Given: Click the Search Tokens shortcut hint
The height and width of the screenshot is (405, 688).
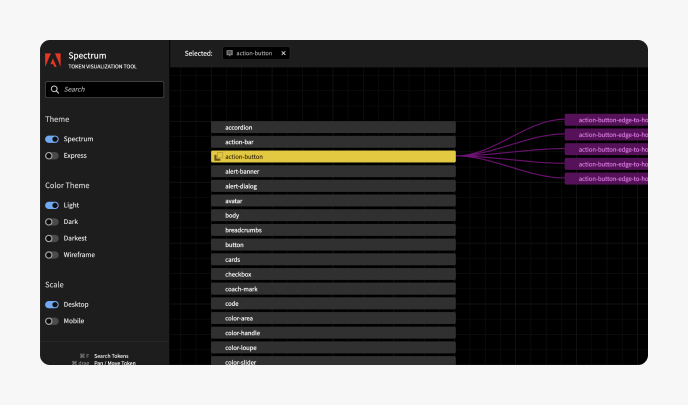Looking at the screenshot, I should pos(111,356).
